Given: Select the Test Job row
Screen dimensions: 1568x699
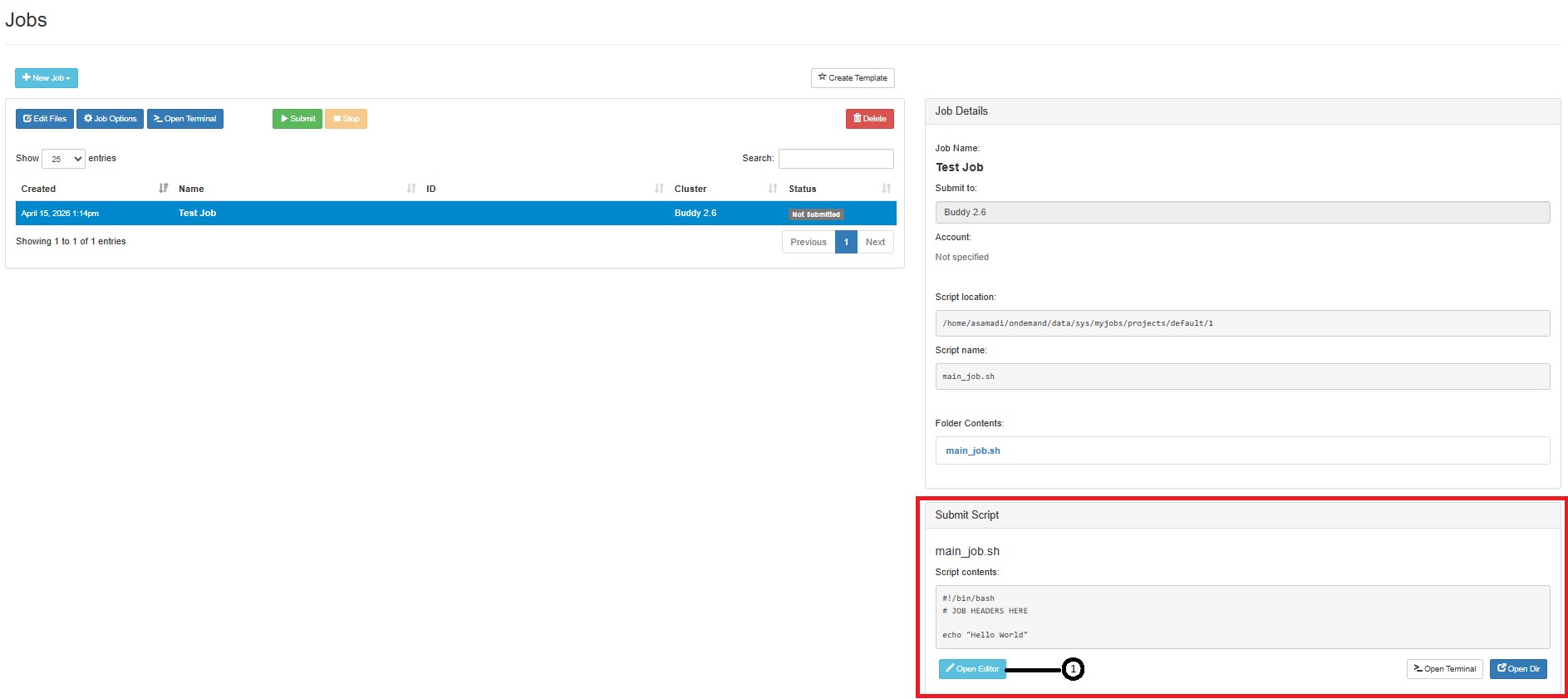Looking at the screenshot, I should [x=456, y=214].
